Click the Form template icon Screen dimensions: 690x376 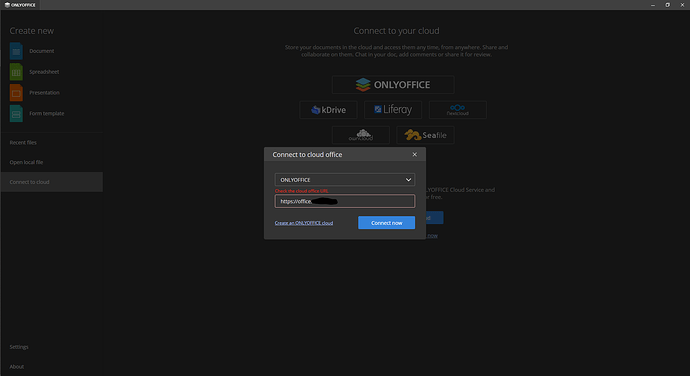[16, 114]
